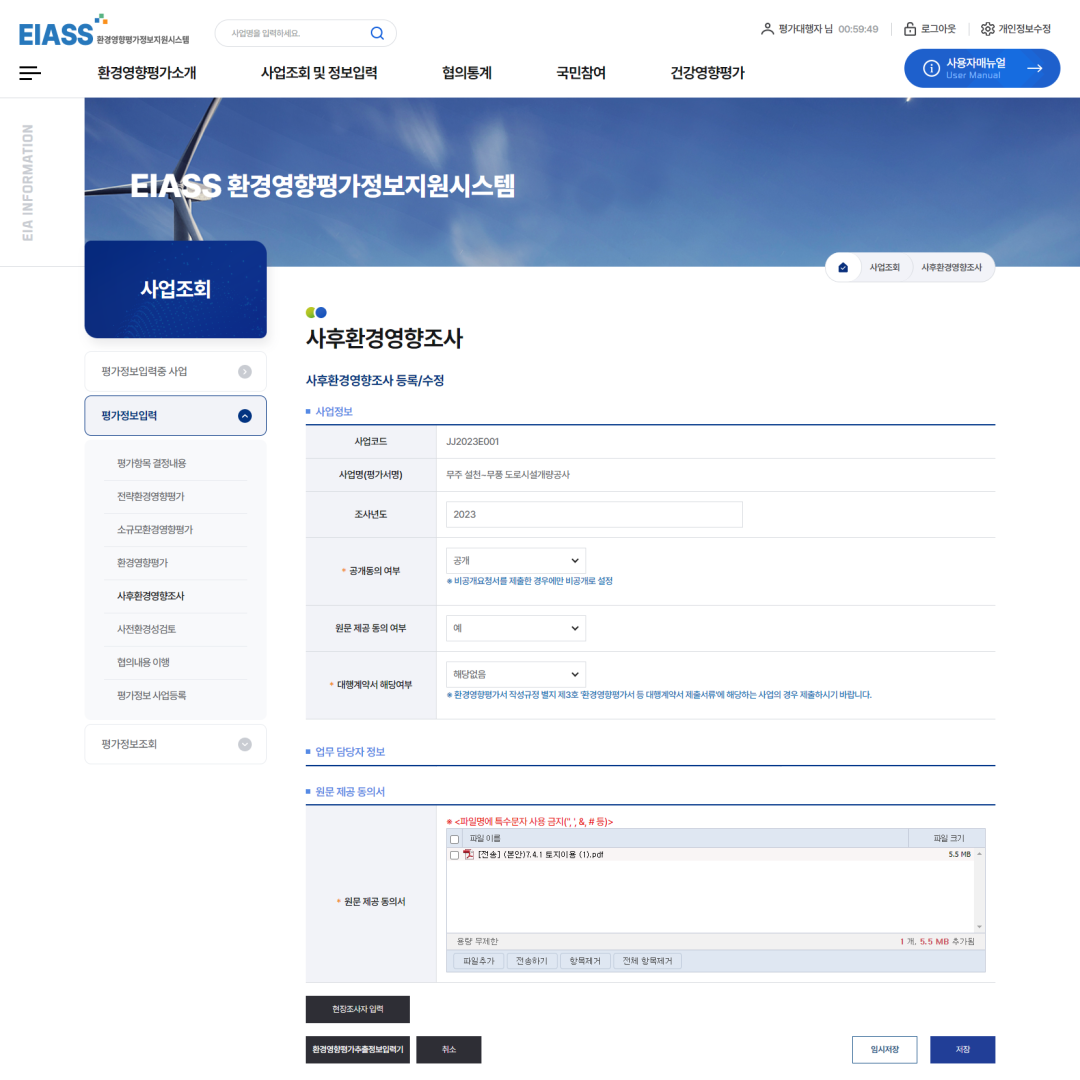Click the 로그아웃 lock icon

coord(910,29)
